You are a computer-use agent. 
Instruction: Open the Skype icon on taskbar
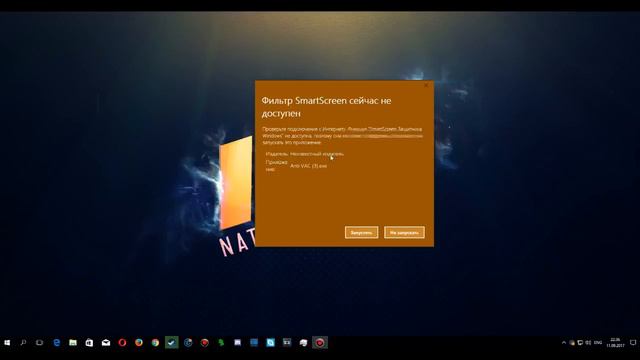tap(270, 343)
